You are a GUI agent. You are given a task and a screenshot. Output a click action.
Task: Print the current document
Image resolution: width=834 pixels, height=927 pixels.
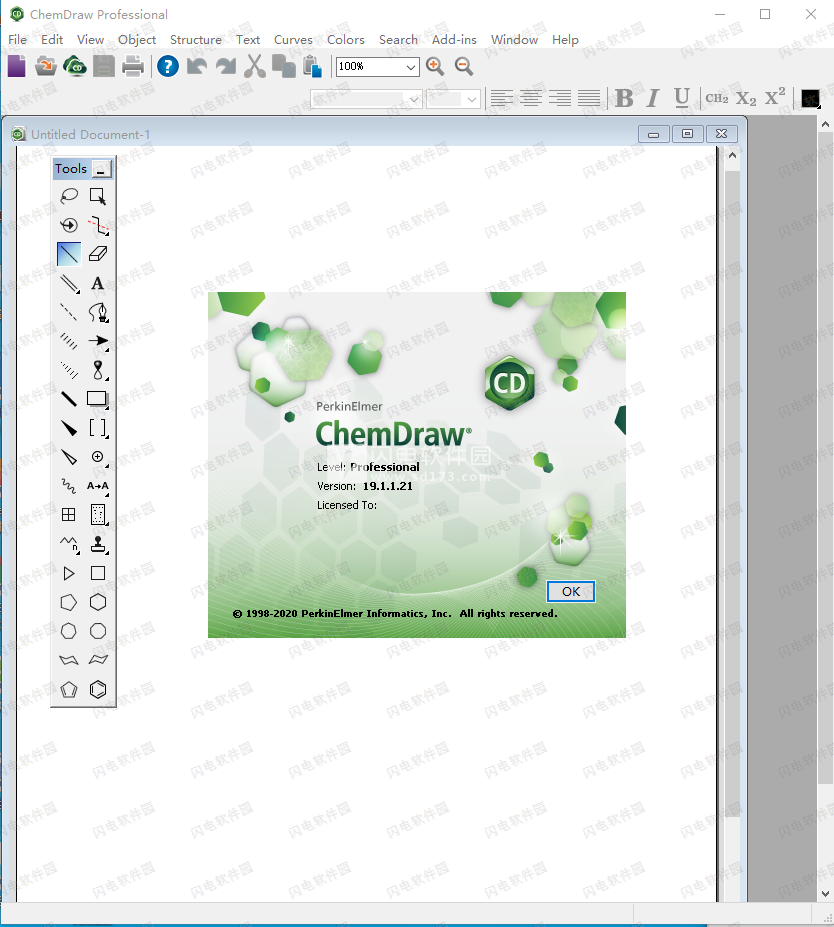(x=133, y=66)
